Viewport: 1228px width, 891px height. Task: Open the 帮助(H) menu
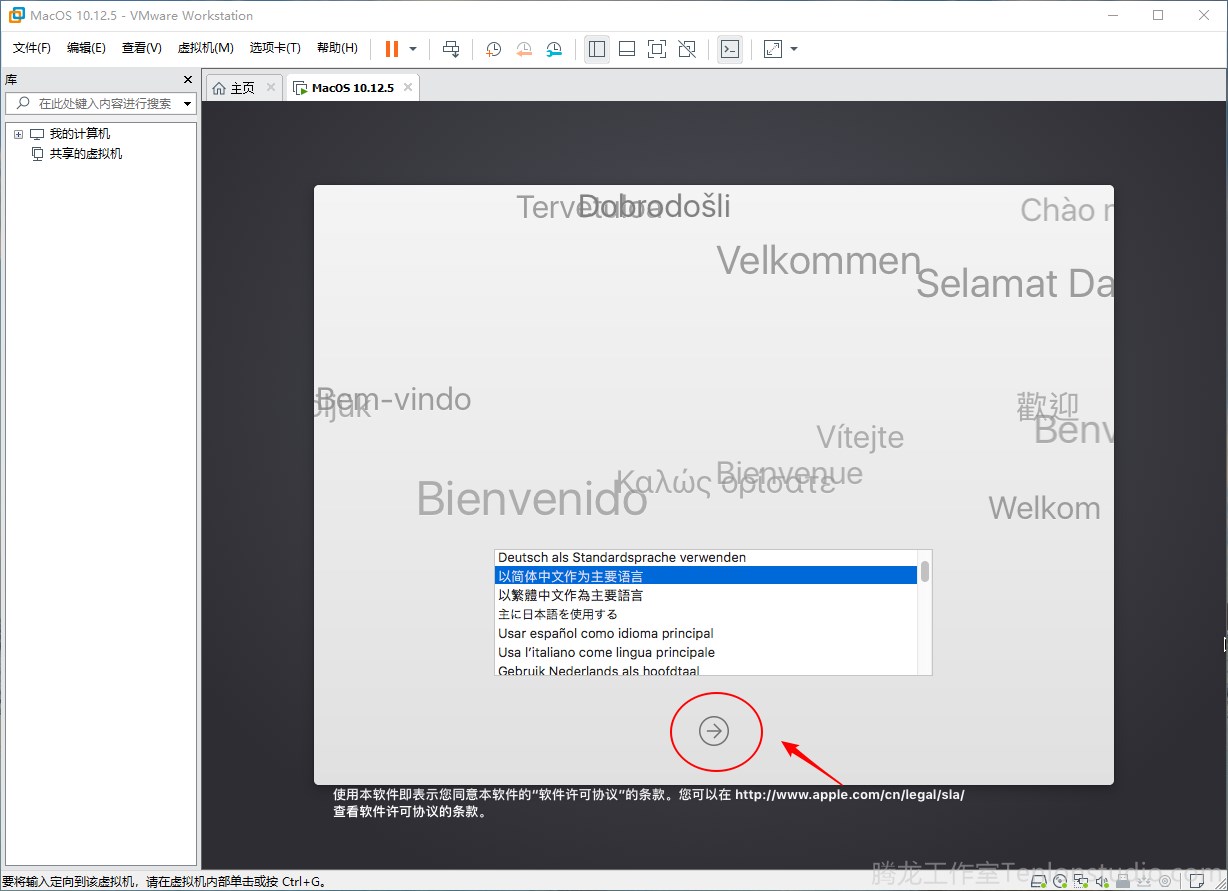click(x=337, y=48)
